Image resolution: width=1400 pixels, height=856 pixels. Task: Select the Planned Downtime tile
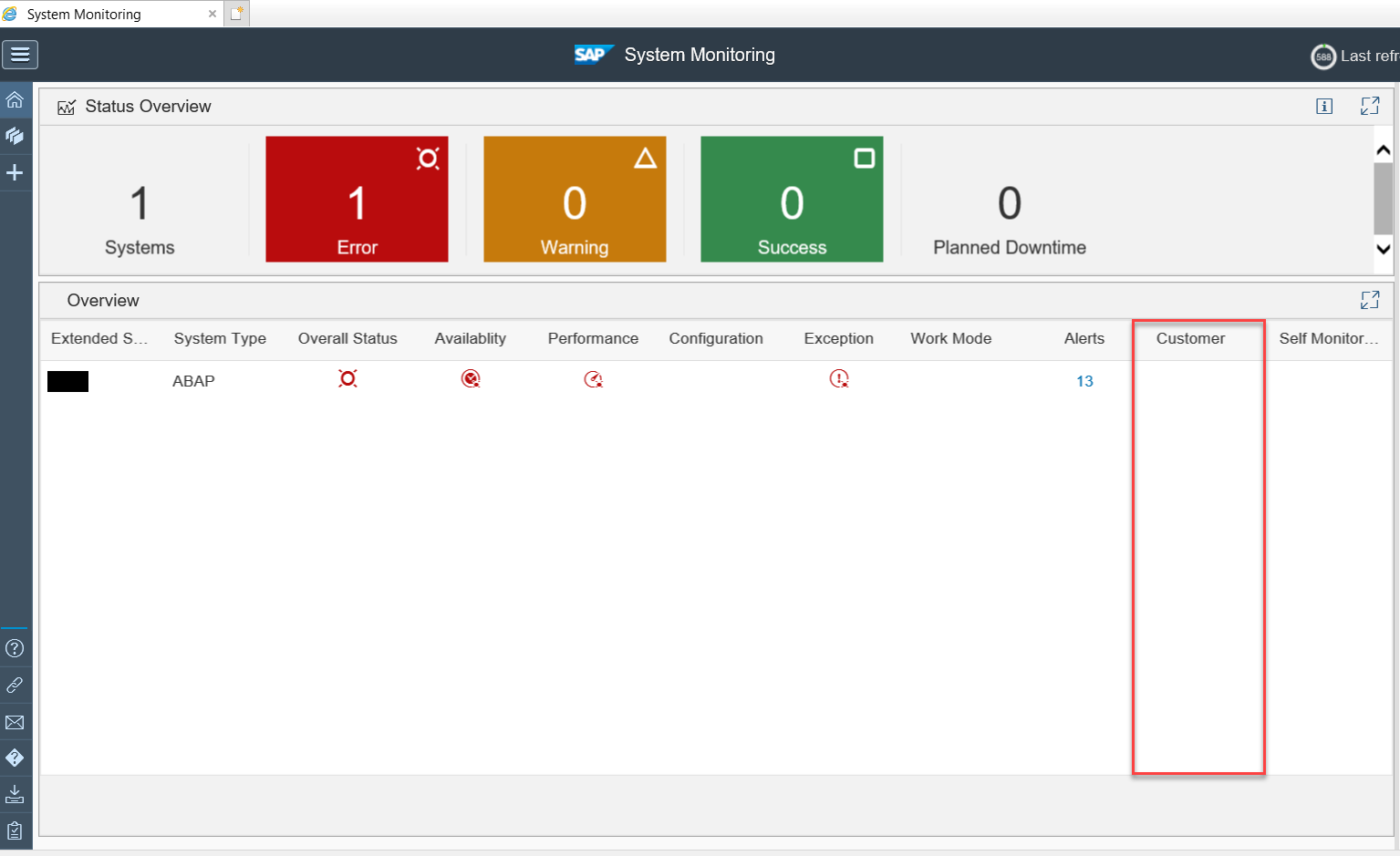click(x=1010, y=220)
